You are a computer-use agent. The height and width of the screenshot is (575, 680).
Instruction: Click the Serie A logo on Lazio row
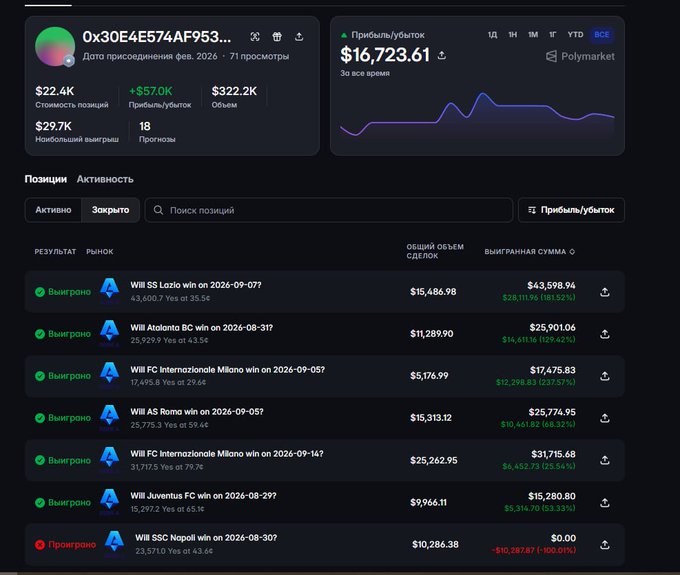click(110, 290)
